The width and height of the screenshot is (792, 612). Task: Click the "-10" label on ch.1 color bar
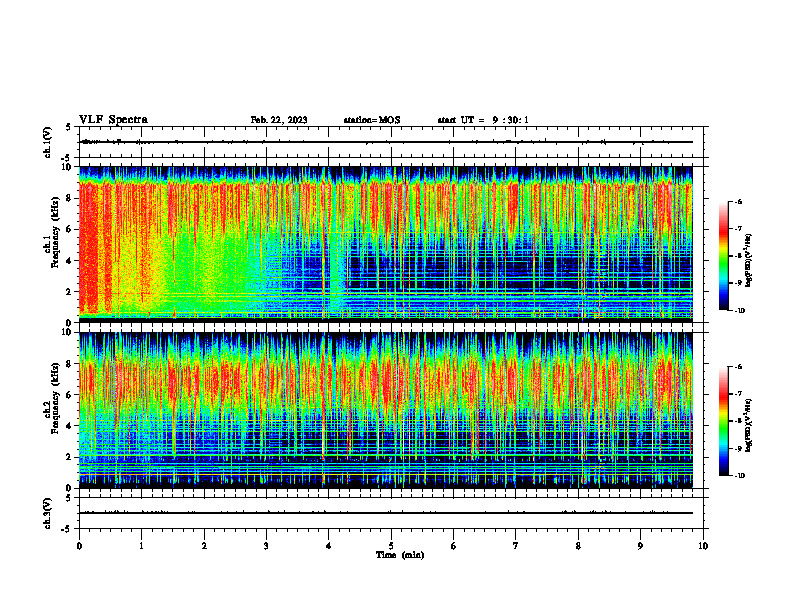(739, 310)
